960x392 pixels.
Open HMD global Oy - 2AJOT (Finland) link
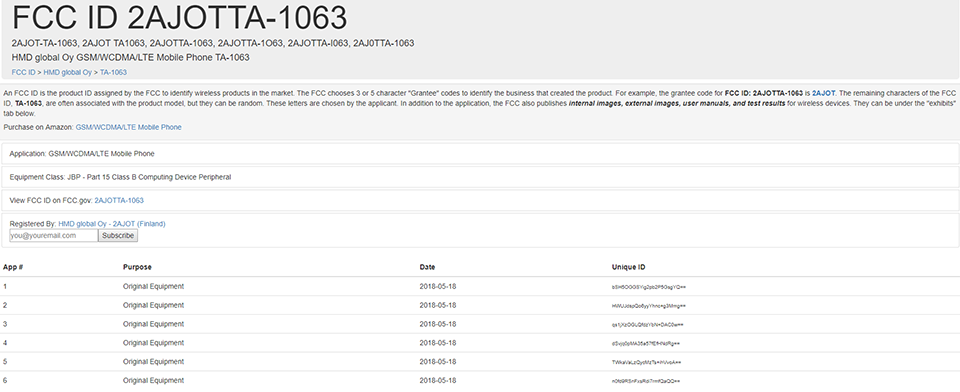point(111,224)
